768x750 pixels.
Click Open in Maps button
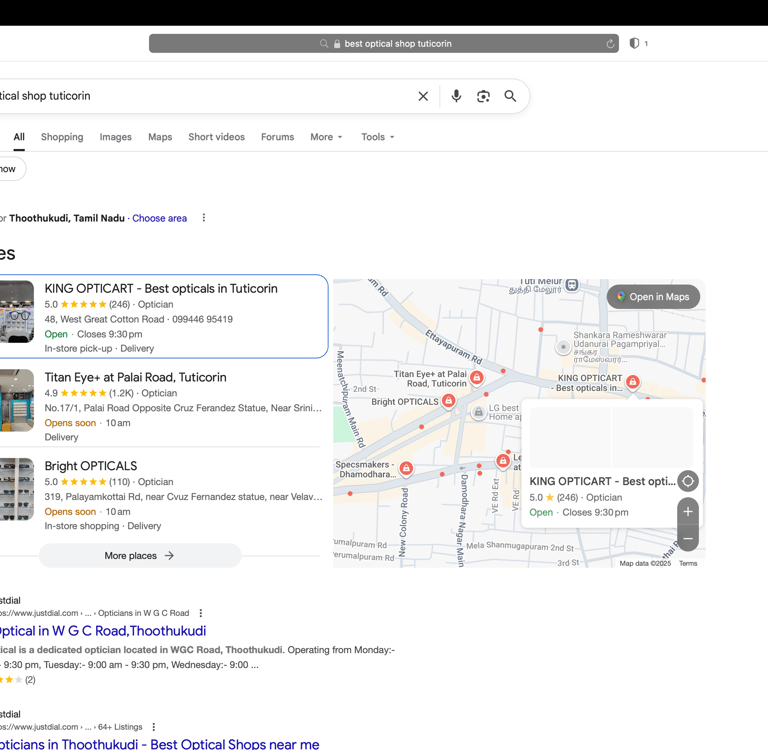pos(653,297)
